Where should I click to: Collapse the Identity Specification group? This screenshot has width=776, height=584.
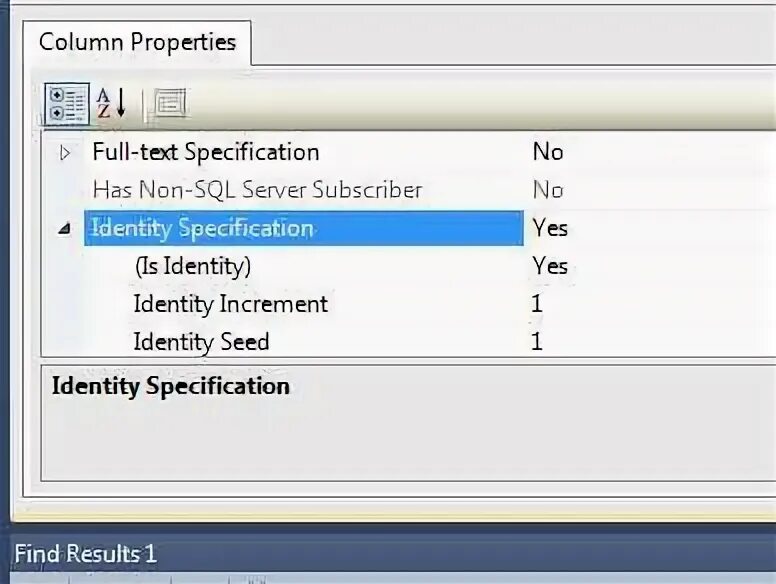point(66,229)
